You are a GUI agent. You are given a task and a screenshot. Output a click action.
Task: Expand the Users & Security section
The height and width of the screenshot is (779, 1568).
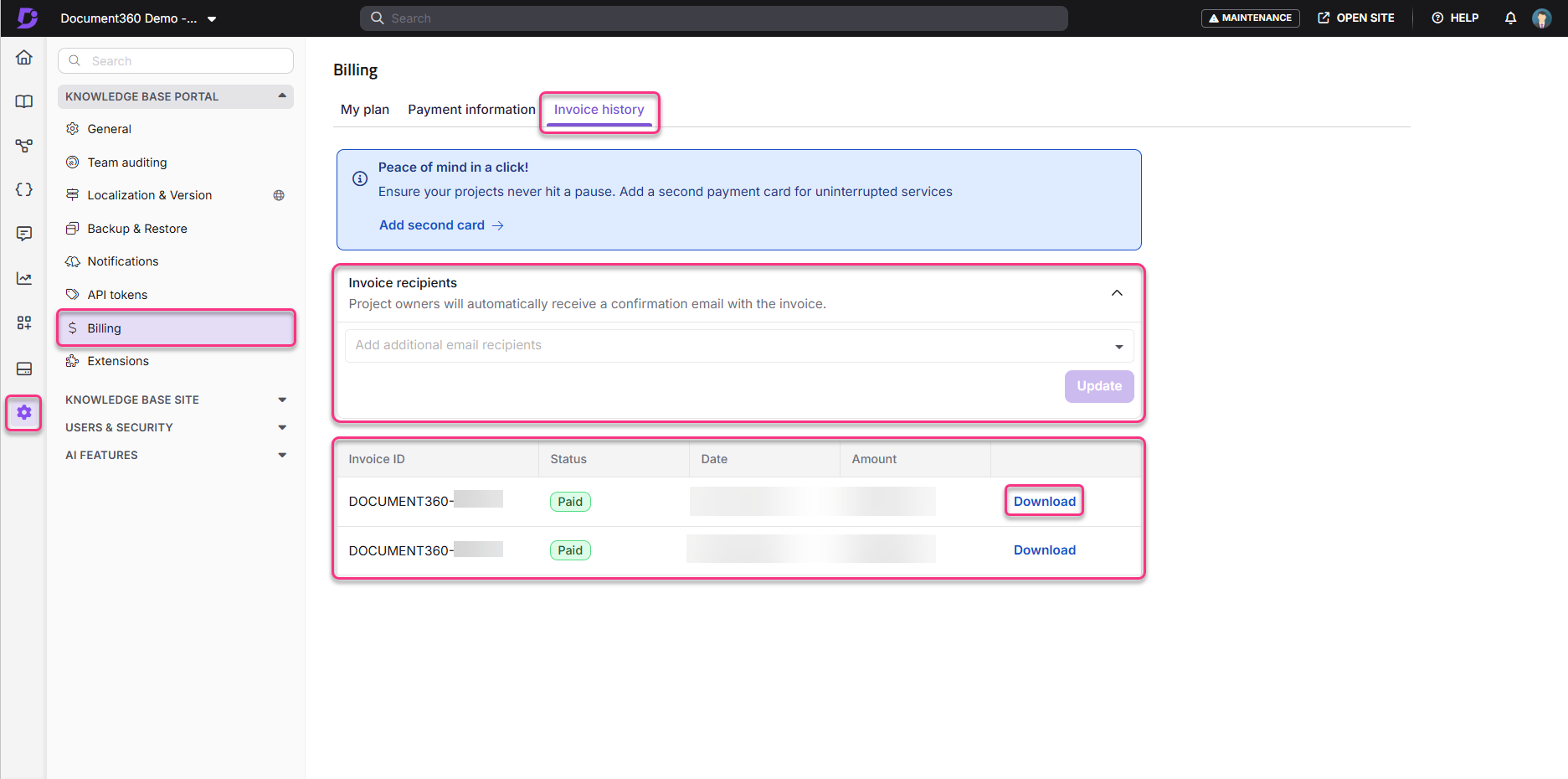click(x=282, y=427)
